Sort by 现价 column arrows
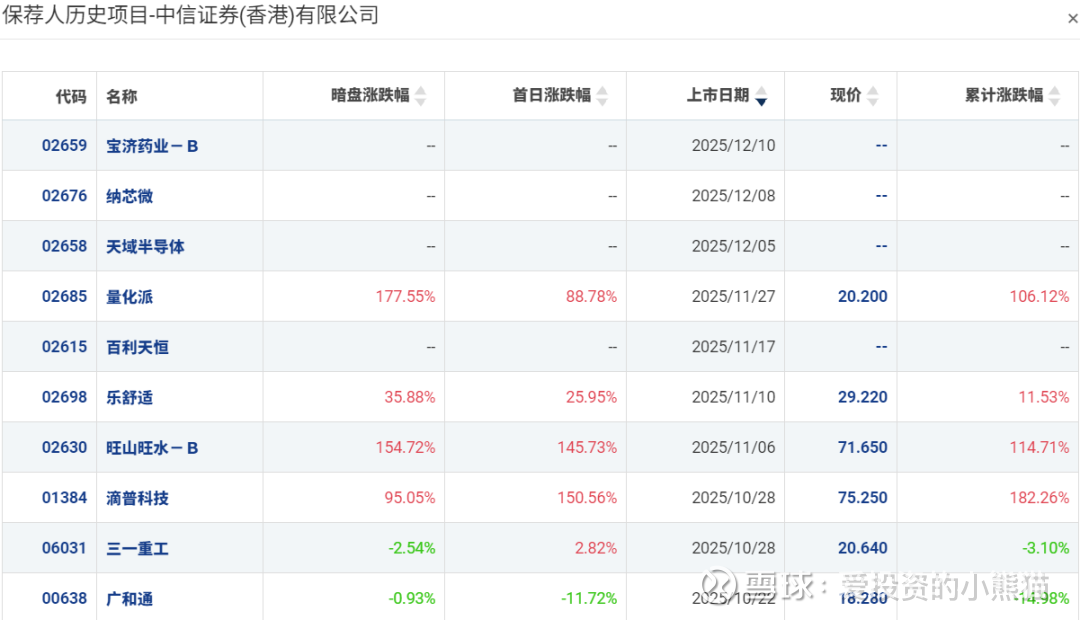 (x=873, y=96)
